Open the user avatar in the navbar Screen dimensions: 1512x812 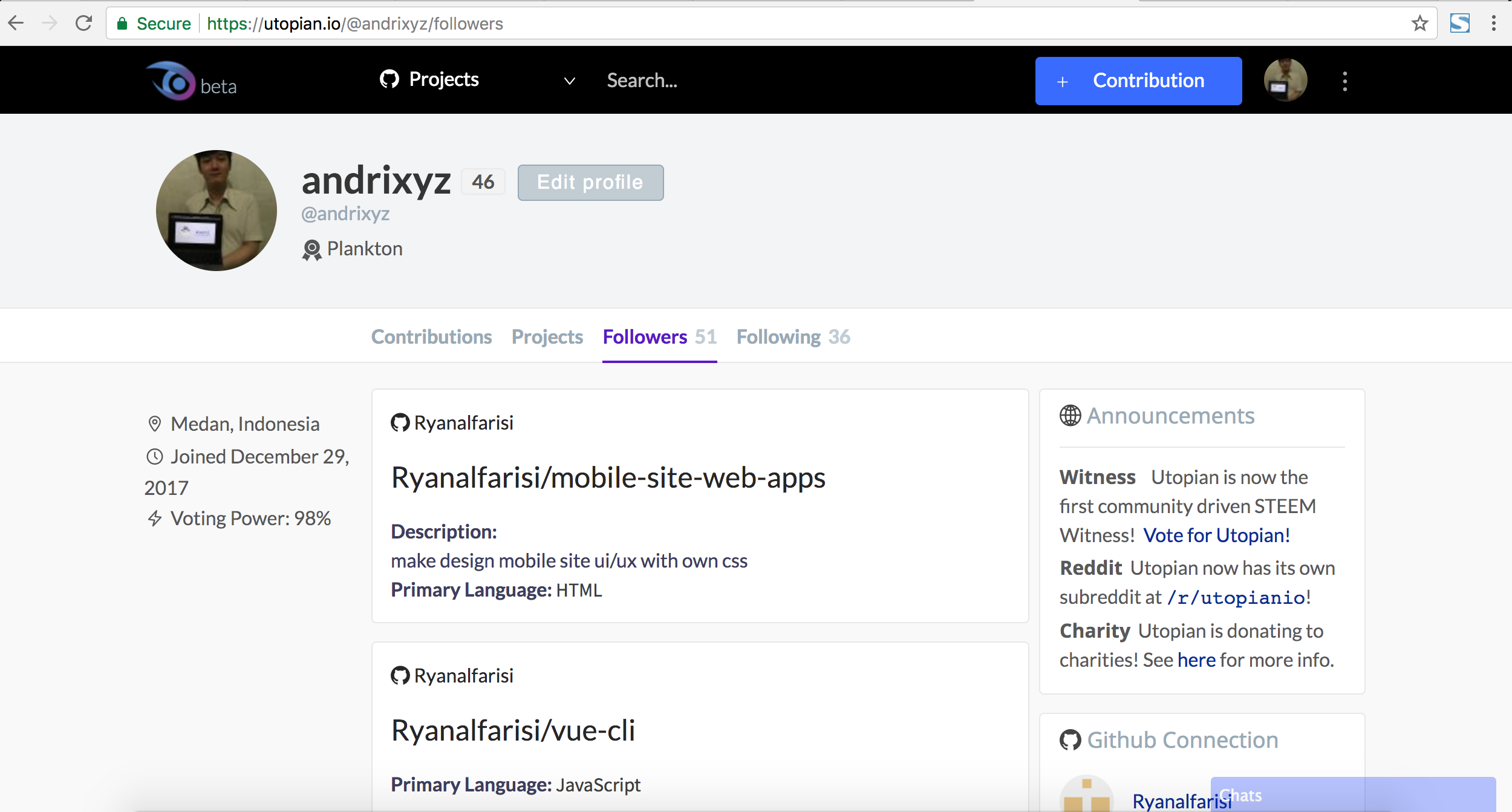[x=1285, y=80]
